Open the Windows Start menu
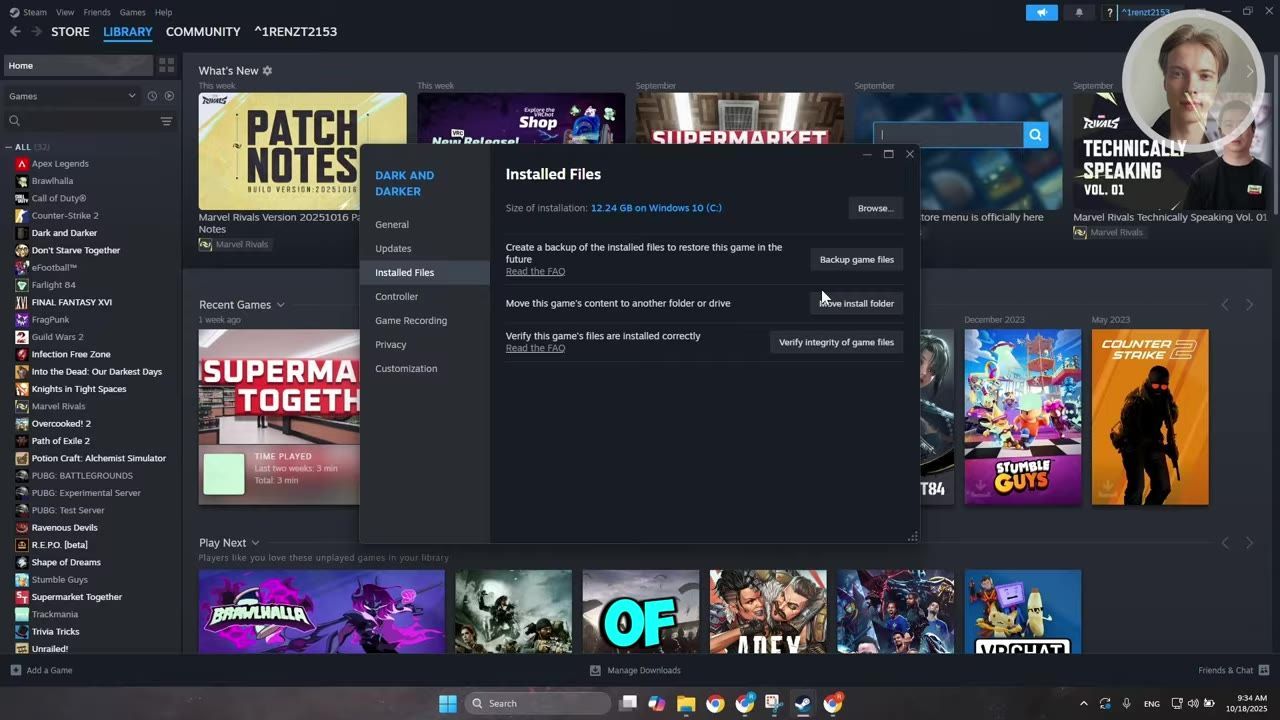Image resolution: width=1280 pixels, height=720 pixels. coord(448,703)
